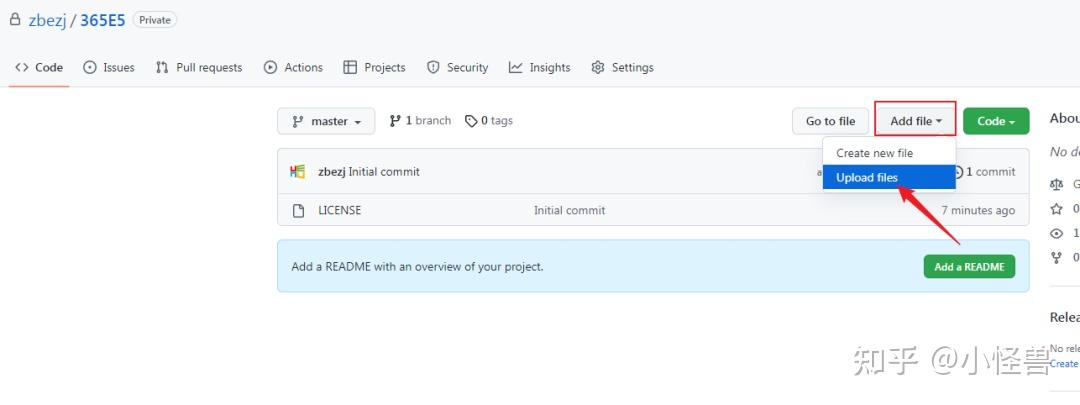Click the private repository lock icon
The width and height of the screenshot is (1080, 405).
(x=14, y=19)
